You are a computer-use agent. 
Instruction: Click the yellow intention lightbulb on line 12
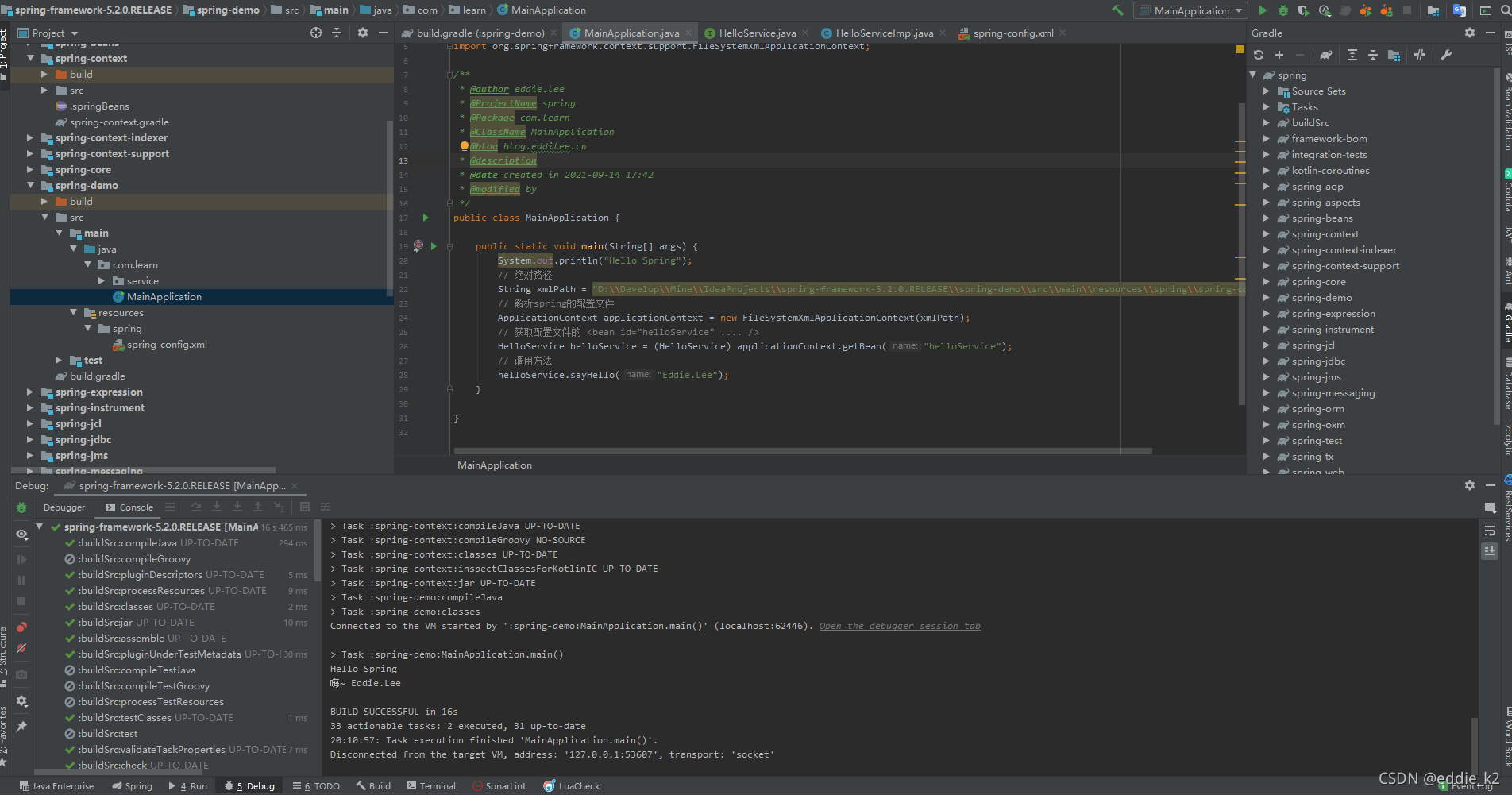tap(465, 146)
